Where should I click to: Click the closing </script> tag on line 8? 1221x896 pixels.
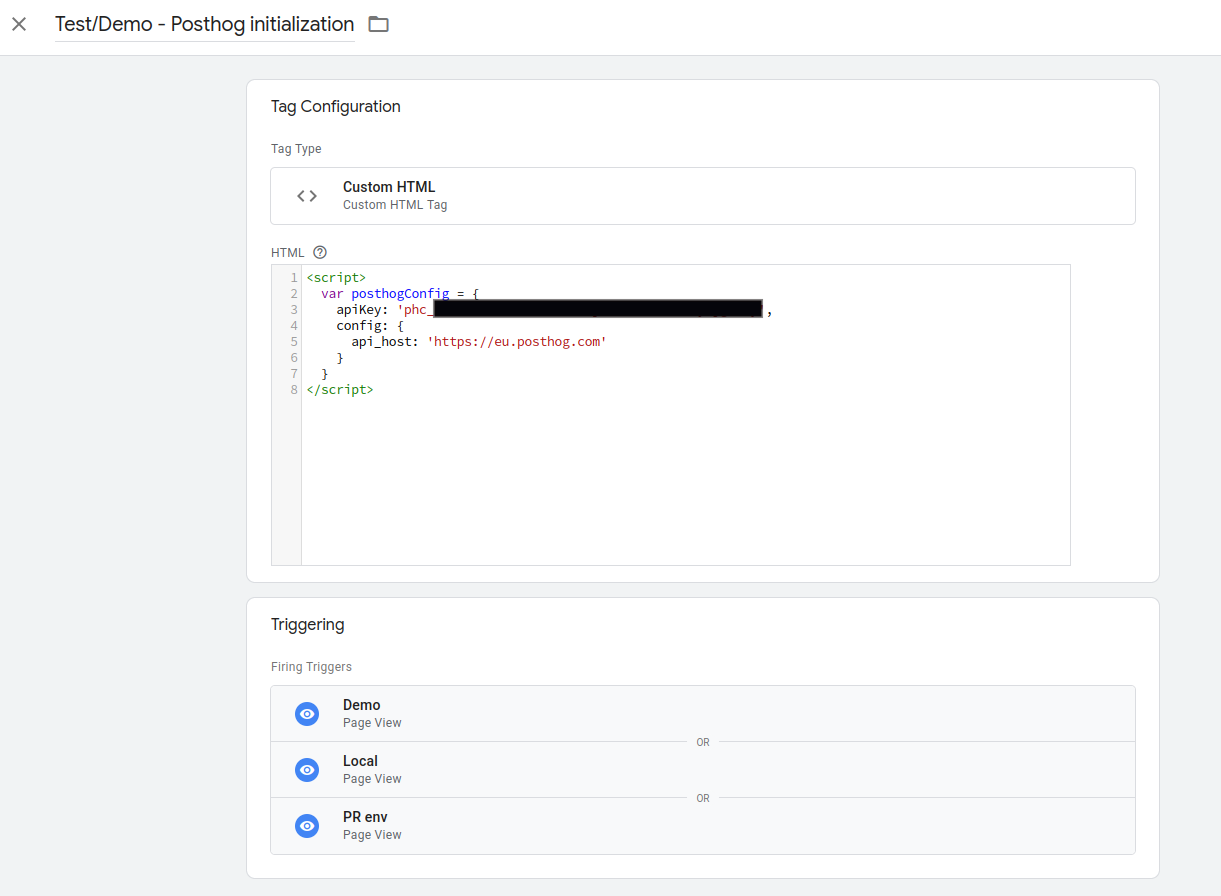coord(340,390)
